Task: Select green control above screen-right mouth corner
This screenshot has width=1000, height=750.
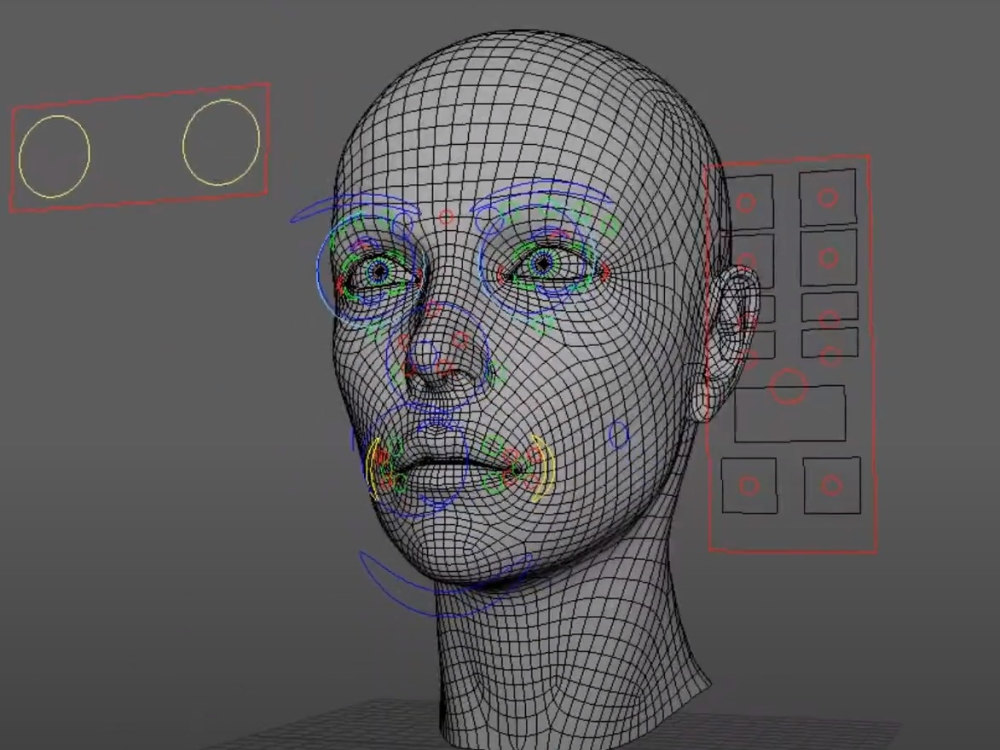Action: 495,446
